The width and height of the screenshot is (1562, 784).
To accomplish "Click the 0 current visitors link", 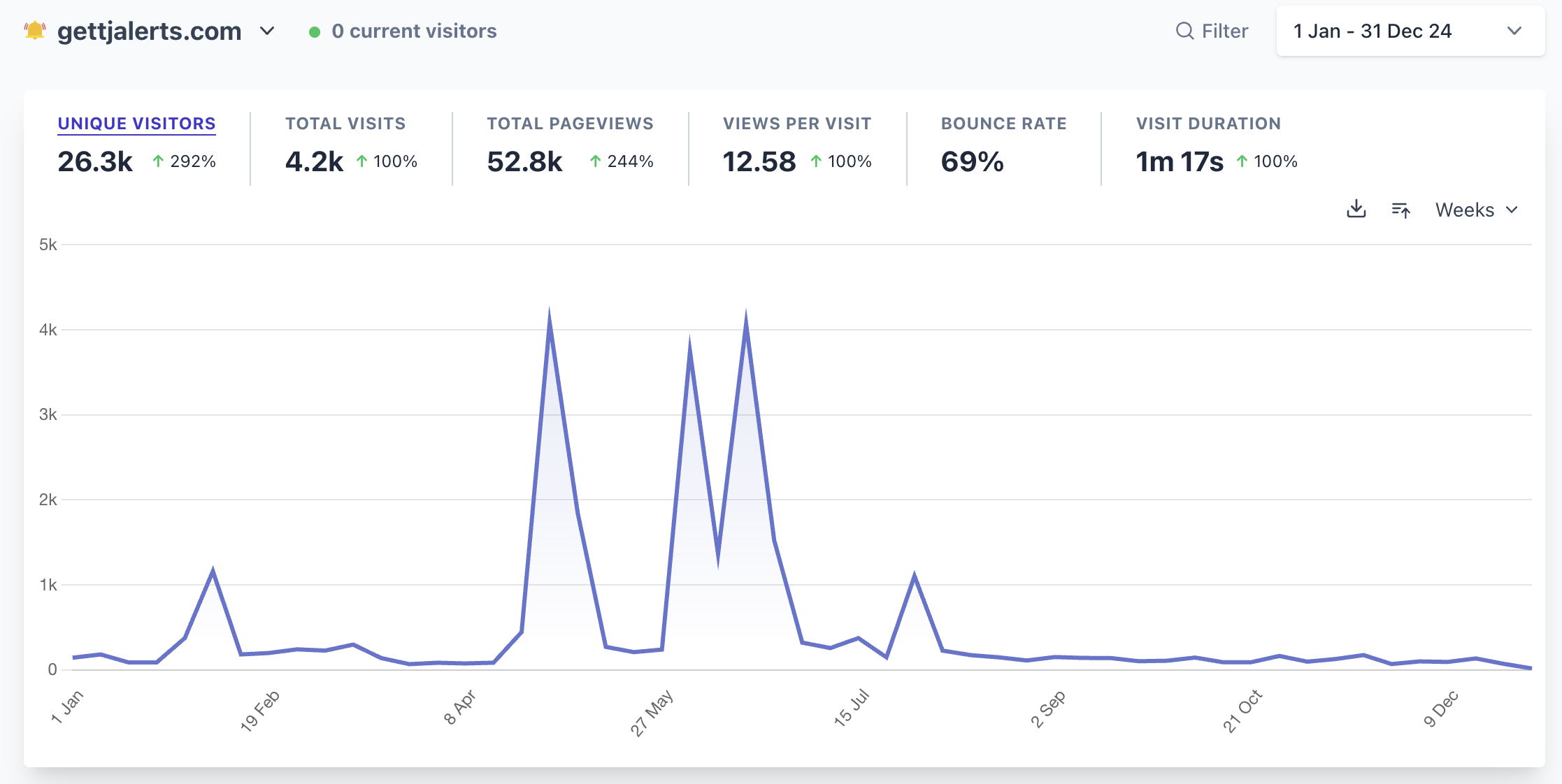I will click(x=414, y=31).
